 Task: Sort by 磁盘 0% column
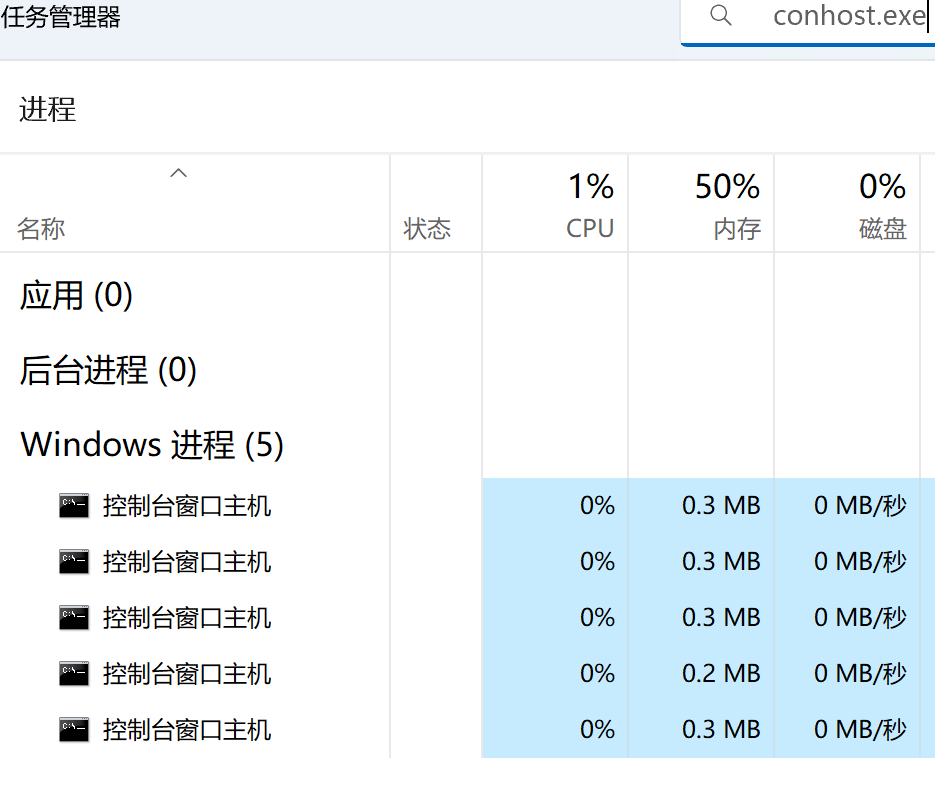point(847,203)
